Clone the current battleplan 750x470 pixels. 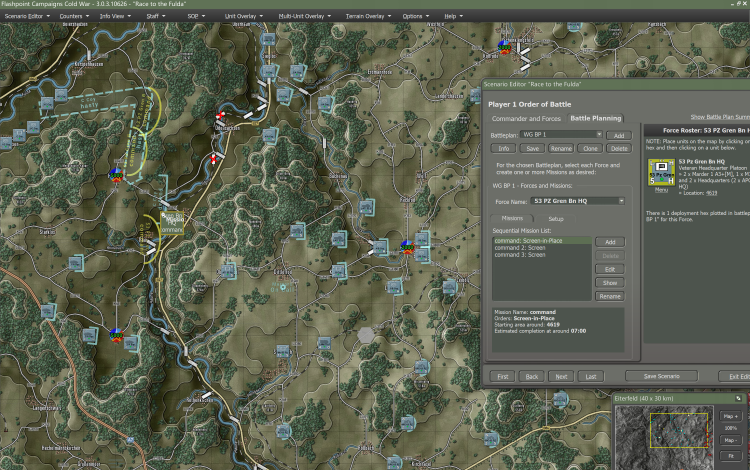click(590, 148)
